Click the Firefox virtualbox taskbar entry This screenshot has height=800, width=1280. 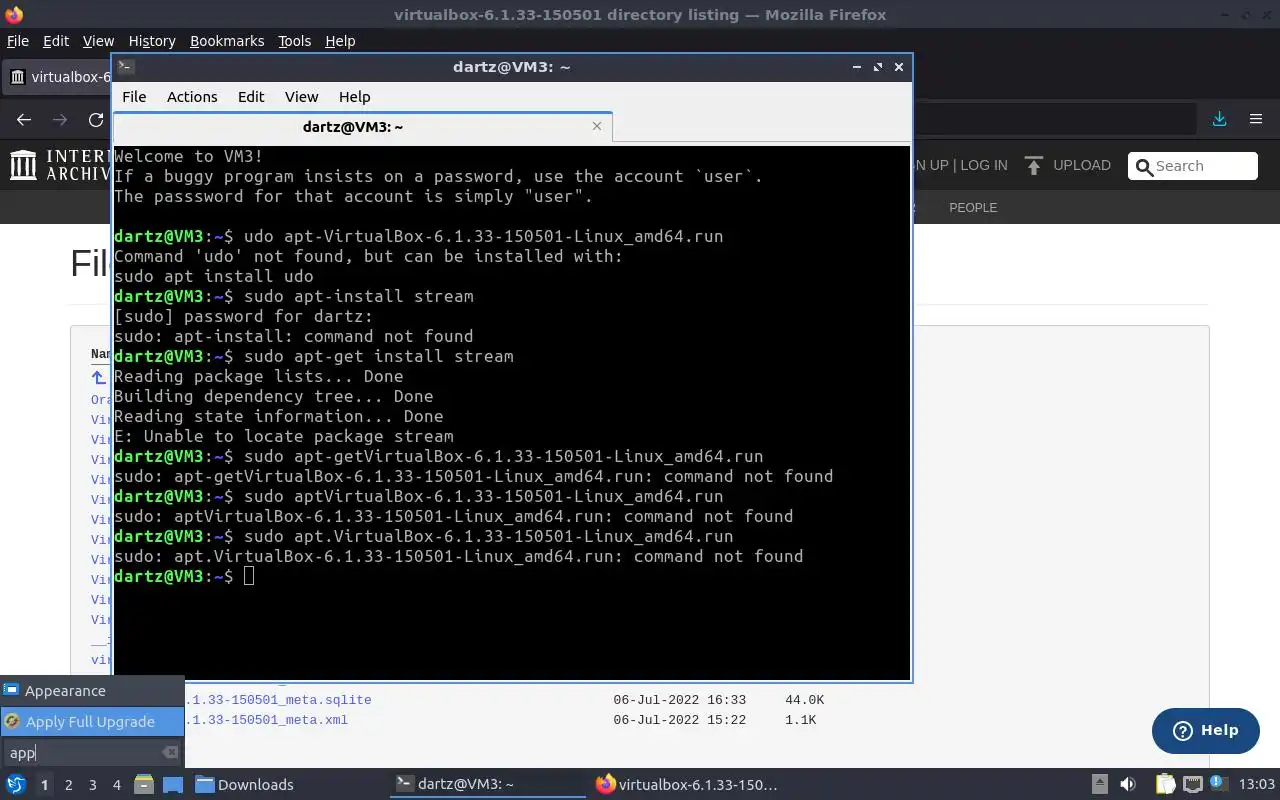point(688,785)
